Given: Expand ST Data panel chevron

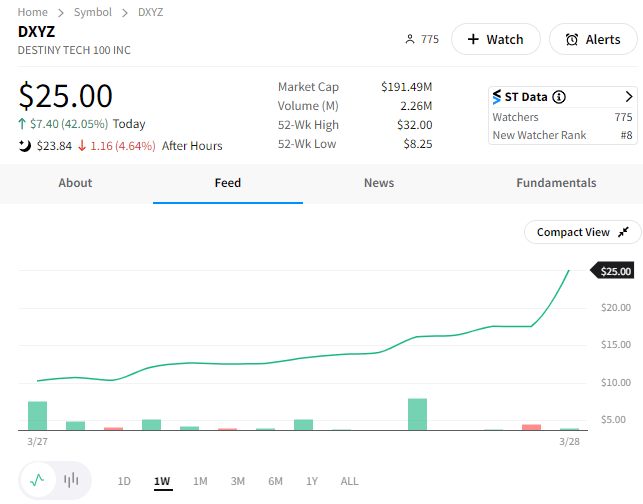Looking at the screenshot, I should [628, 97].
